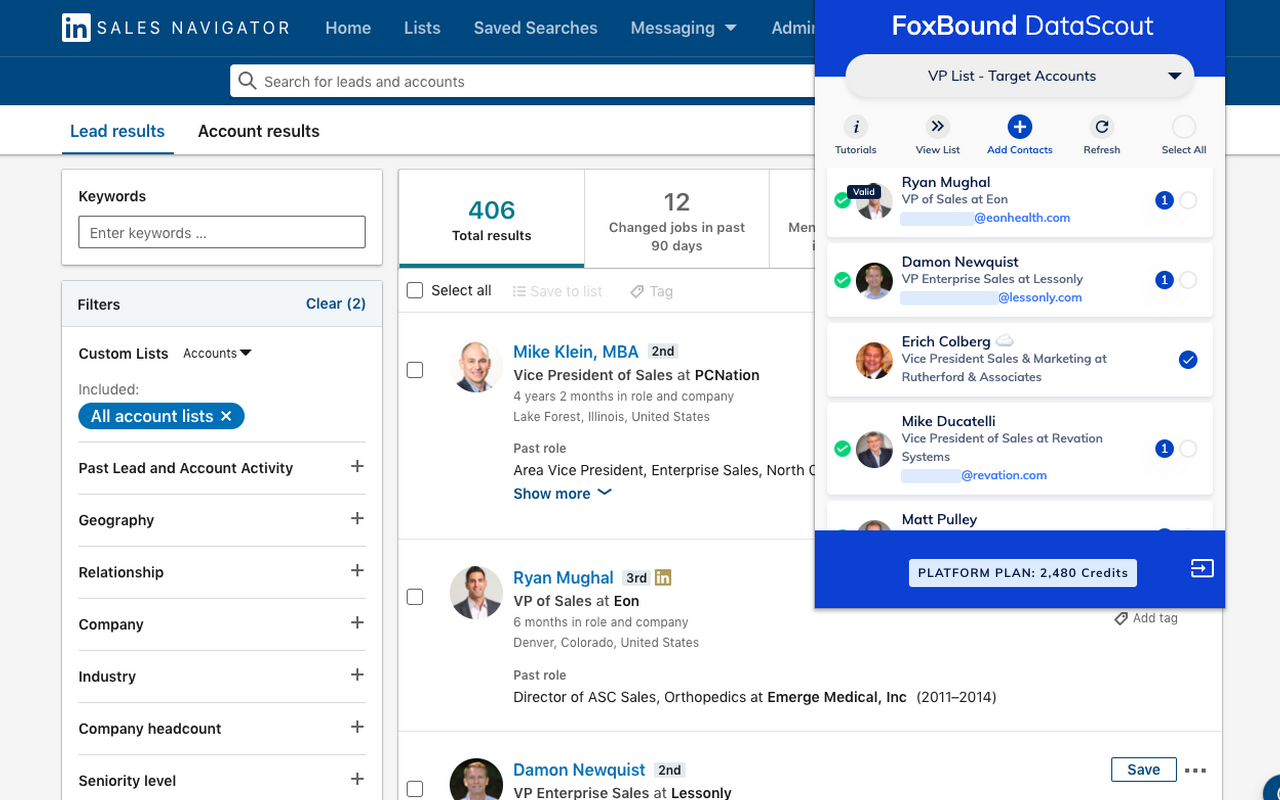Viewport: 1280px width, 800px height.
Task: Click the Platform Plan 2,480 Credits button
Action: coord(1023,573)
